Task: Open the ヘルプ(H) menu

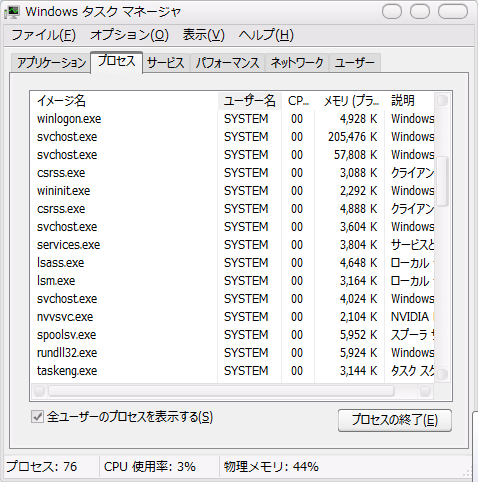Action: tap(266, 35)
